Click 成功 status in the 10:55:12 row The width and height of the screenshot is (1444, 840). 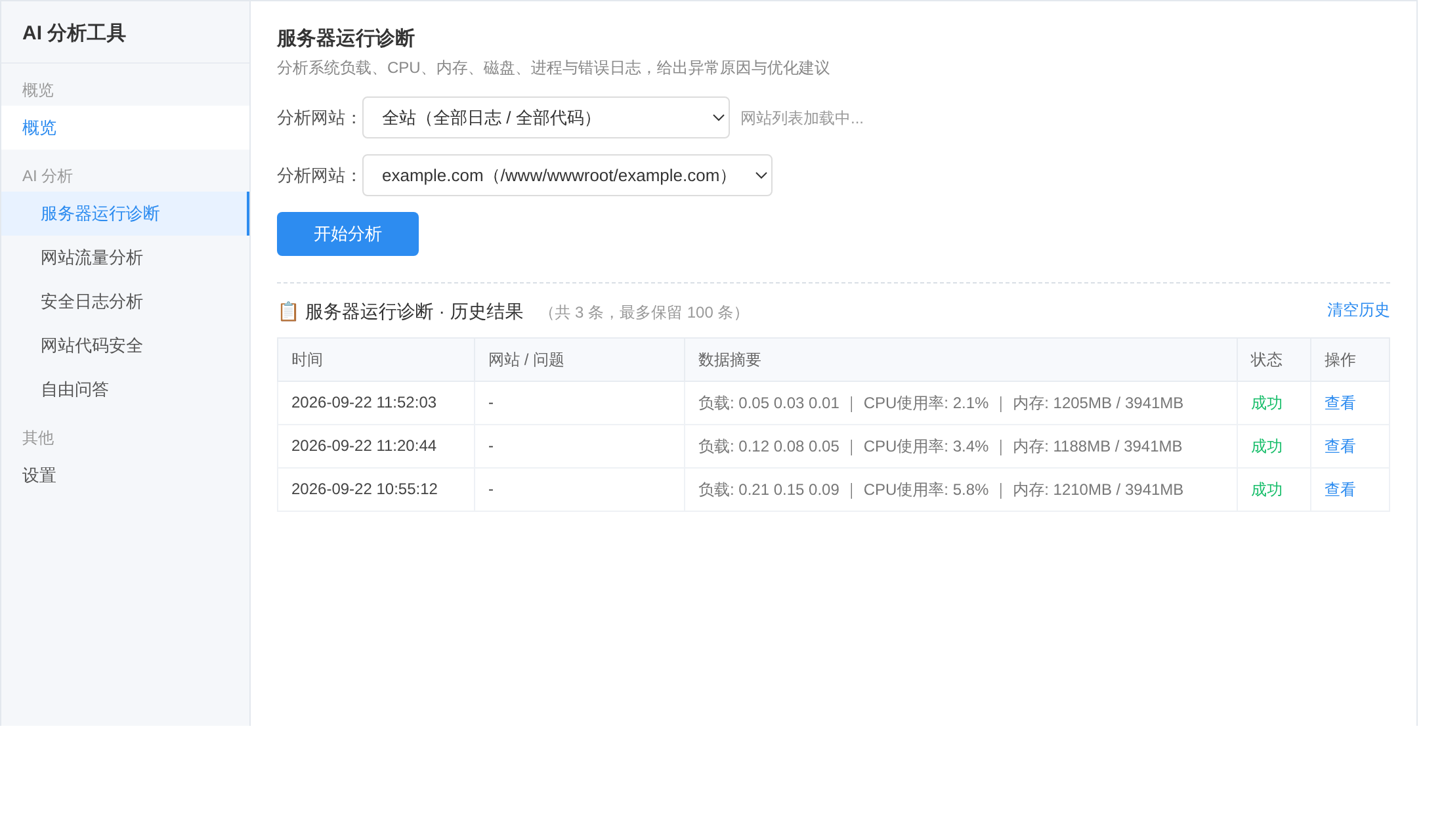click(x=1267, y=490)
